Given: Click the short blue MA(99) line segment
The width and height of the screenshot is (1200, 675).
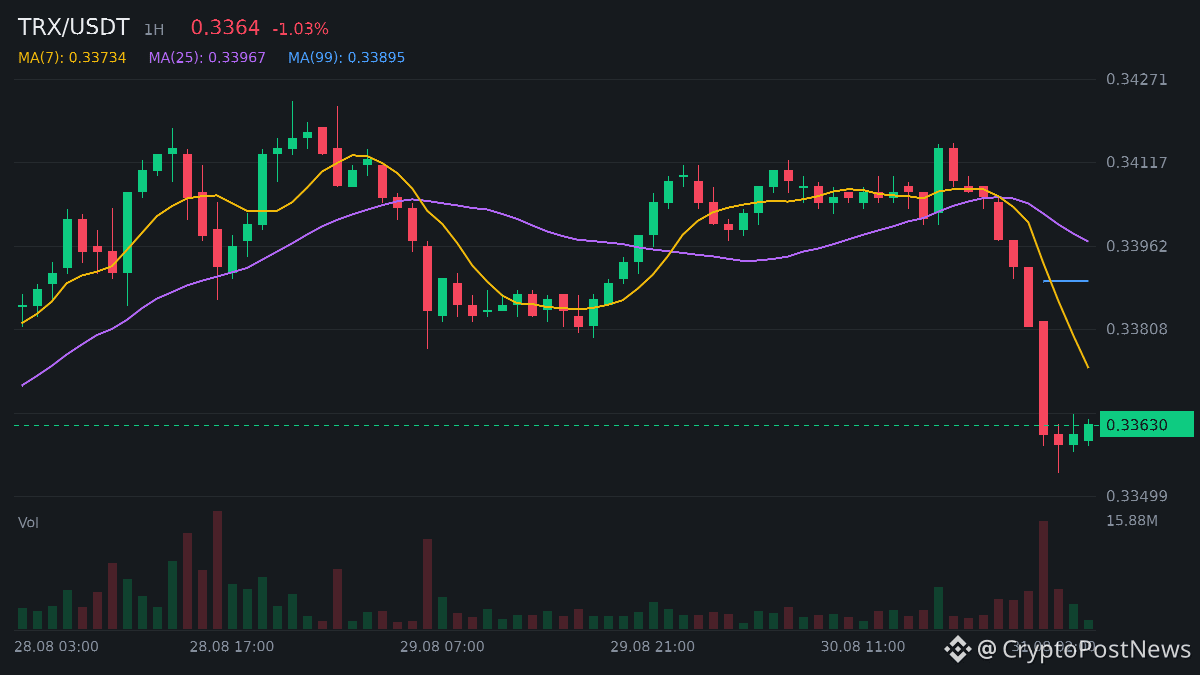Looking at the screenshot, I should (1066, 281).
